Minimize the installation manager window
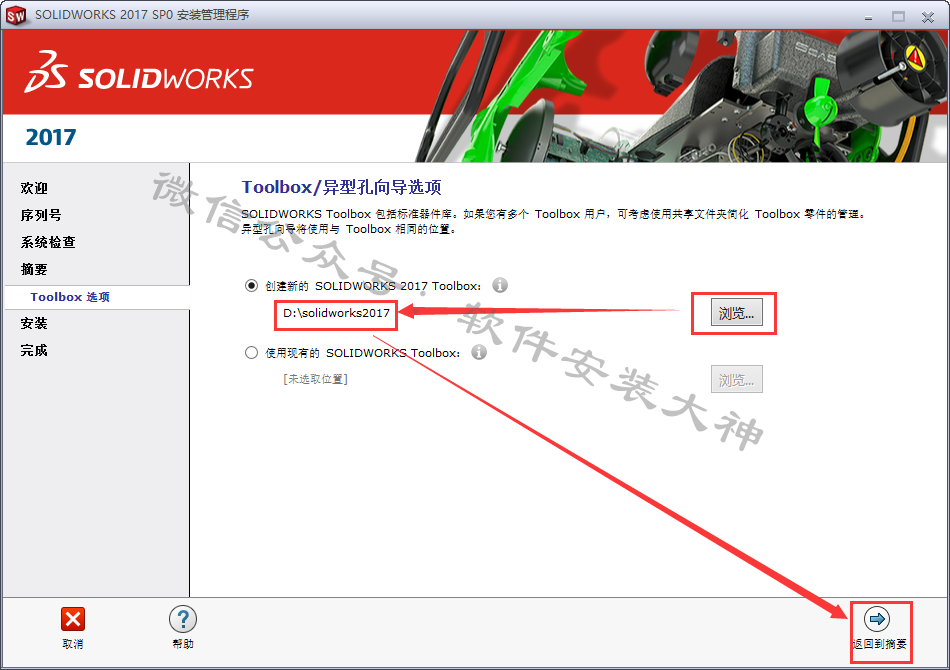The image size is (950, 670). click(868, 17)
